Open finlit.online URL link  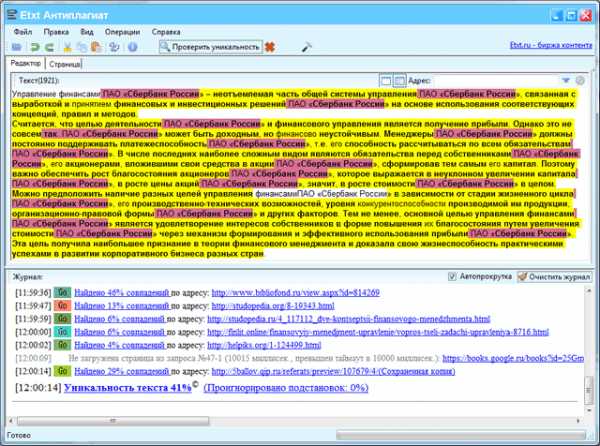tap(378, 332)
